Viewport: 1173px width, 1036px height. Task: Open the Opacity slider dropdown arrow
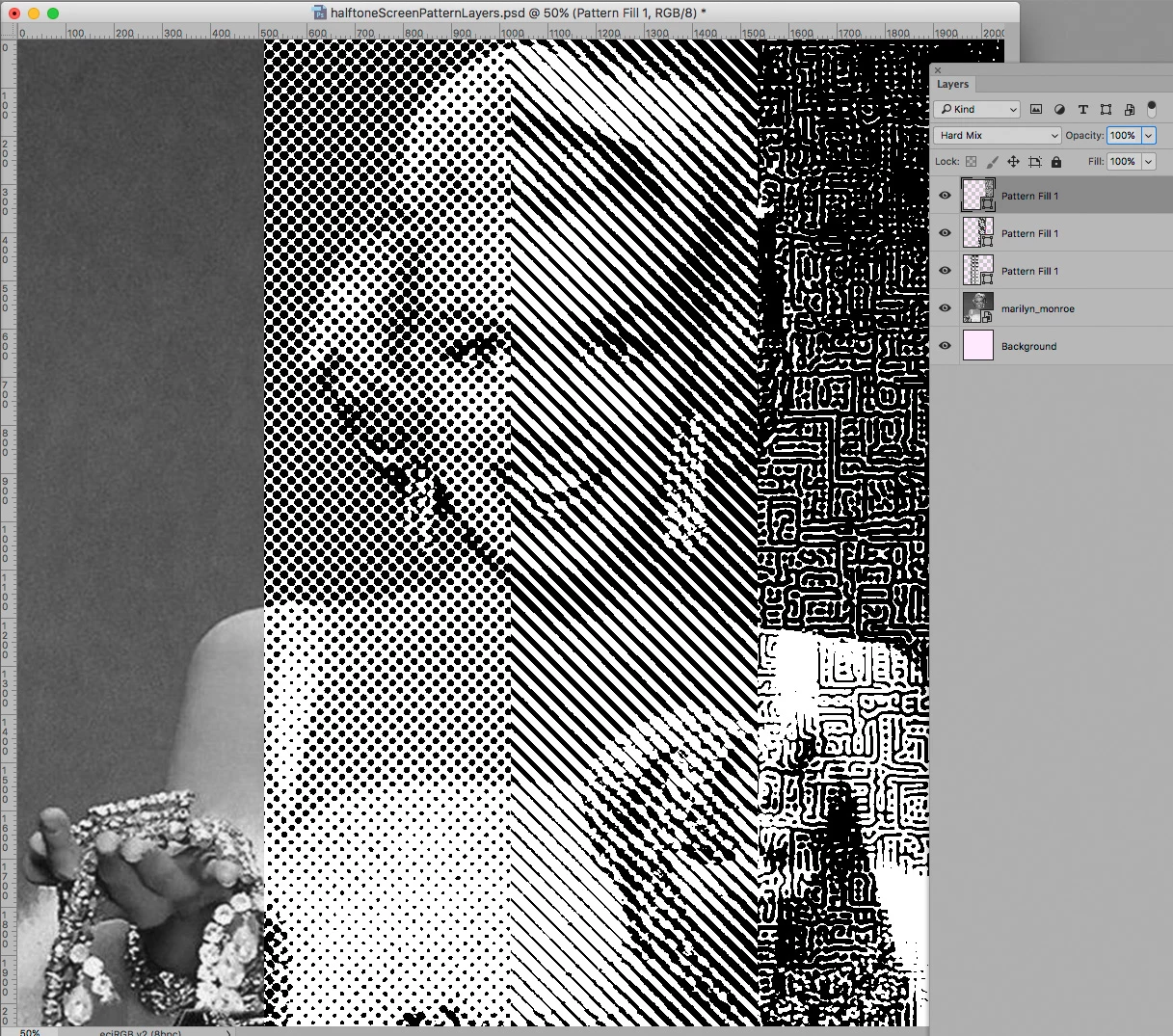[1149, 136]
